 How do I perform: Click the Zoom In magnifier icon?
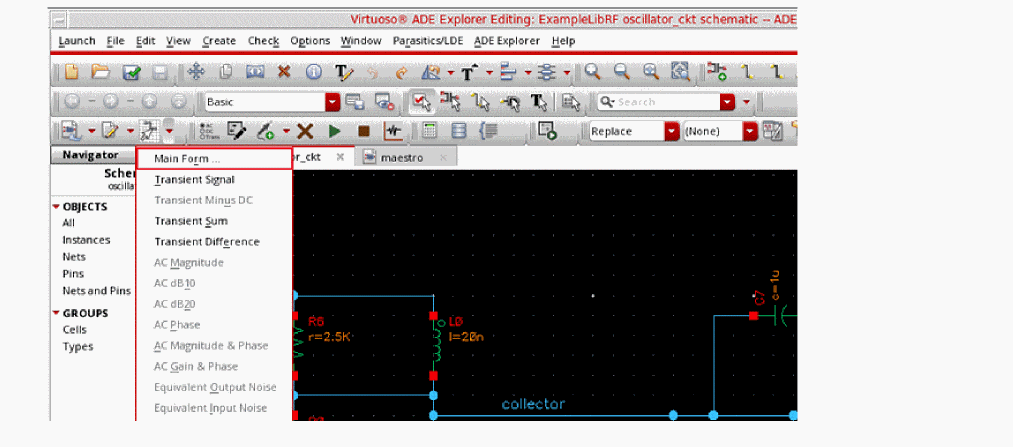592,72
